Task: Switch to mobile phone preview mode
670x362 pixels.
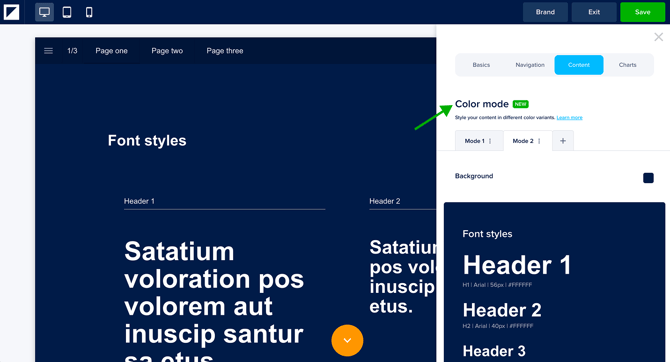Action: (89, 12)
